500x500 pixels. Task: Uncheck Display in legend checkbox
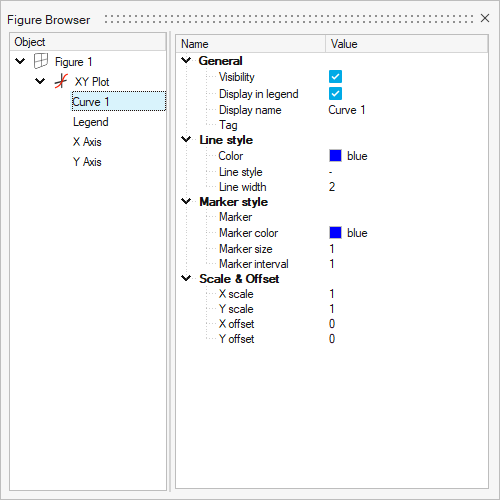[335, 94]
